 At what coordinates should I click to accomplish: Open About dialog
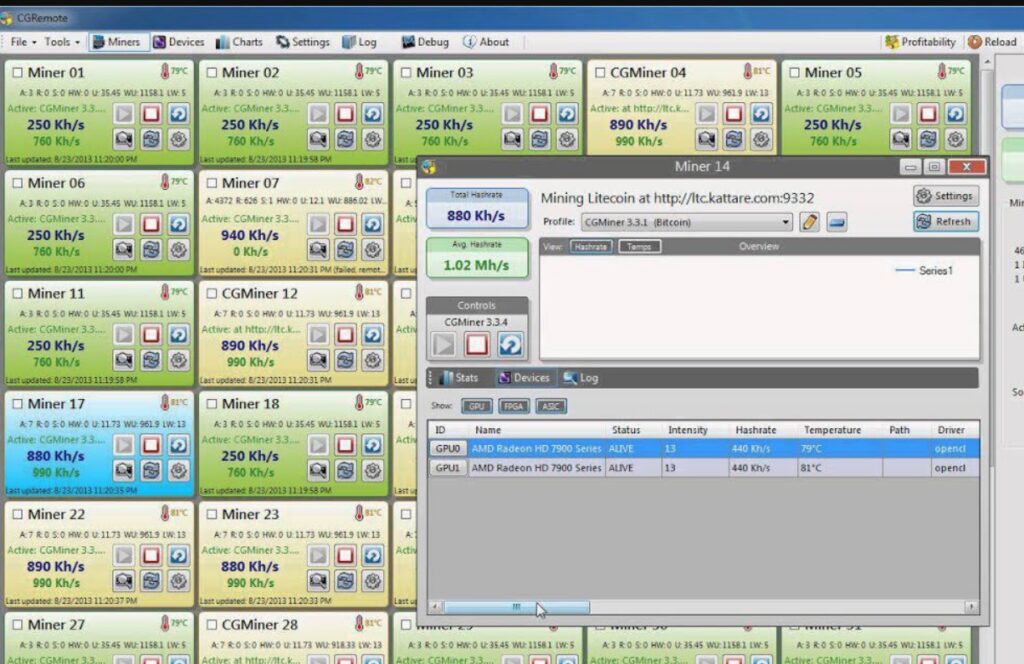[x=486, y=42]
